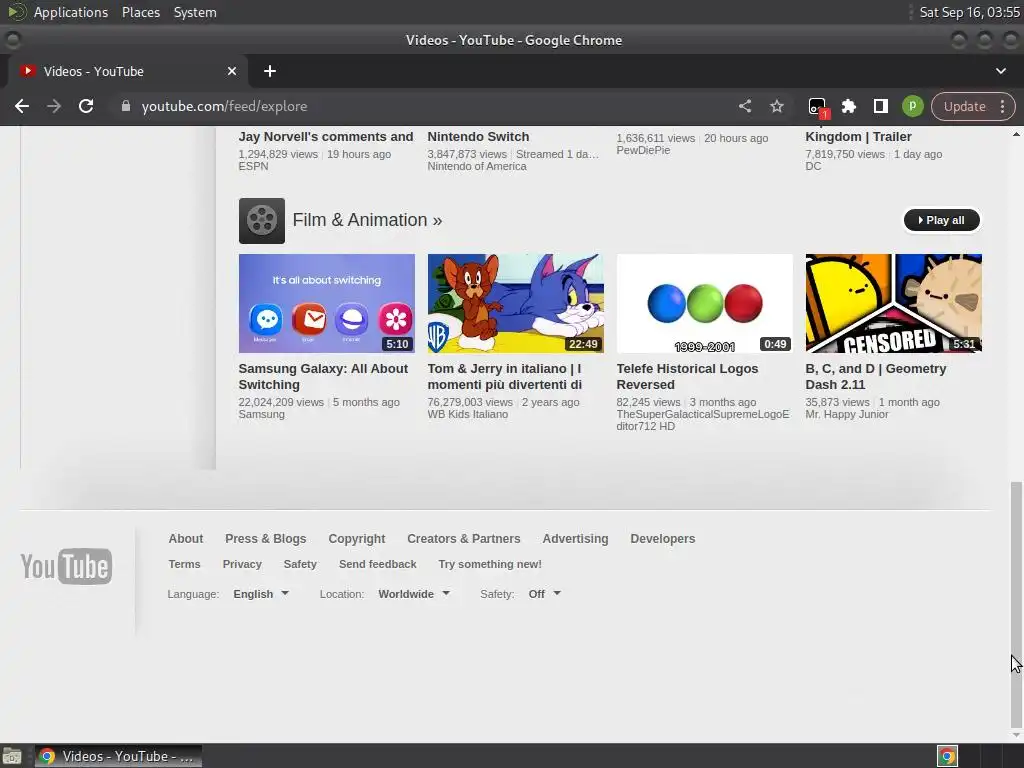Open the Creators & Partners link
Image resolution: width=1024 pixels, height=768 pixels.
coord(464,539)
